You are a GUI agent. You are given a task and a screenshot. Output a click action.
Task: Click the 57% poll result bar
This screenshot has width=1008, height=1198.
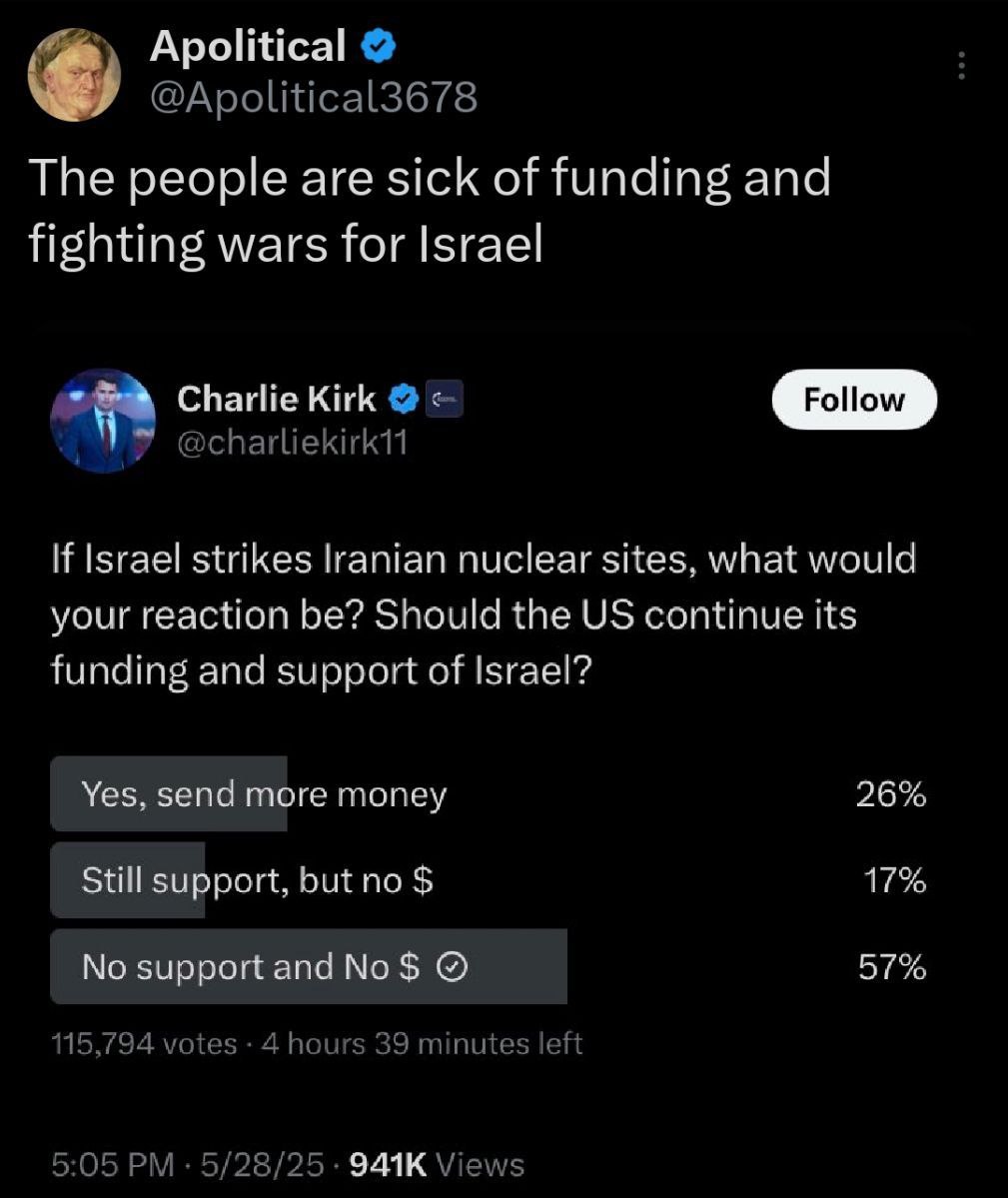[309, 966]
